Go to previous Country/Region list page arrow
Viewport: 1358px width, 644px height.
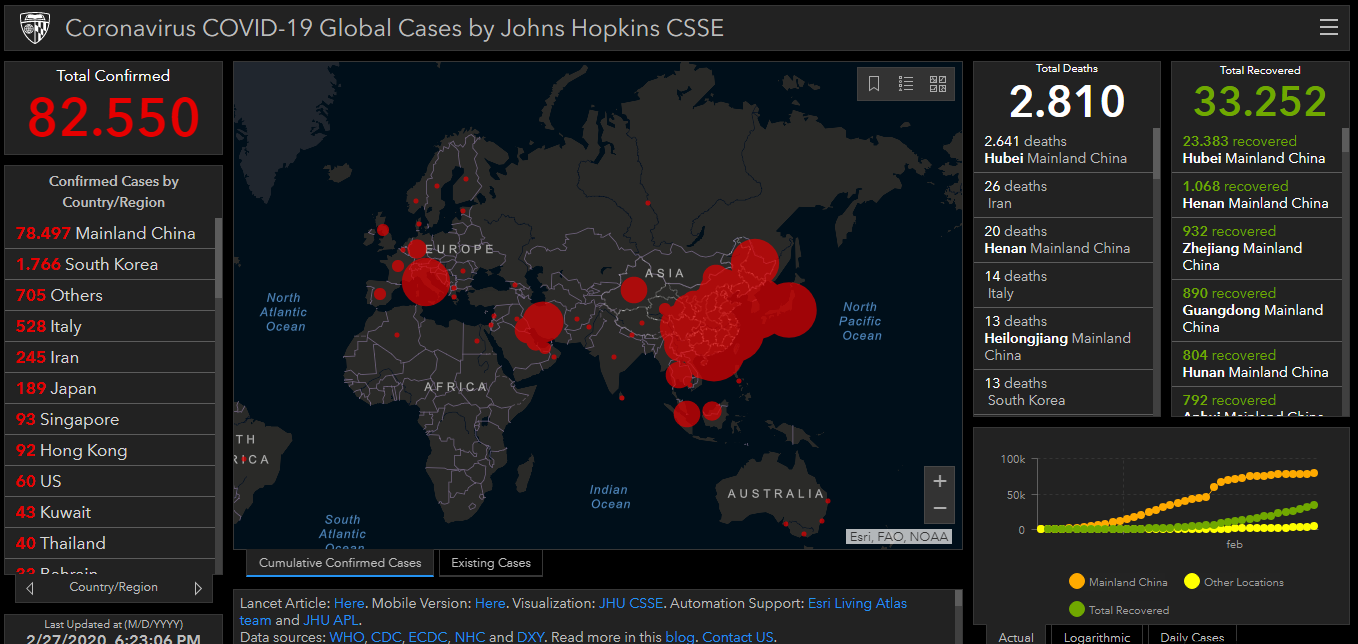click(x=30, y=588)
